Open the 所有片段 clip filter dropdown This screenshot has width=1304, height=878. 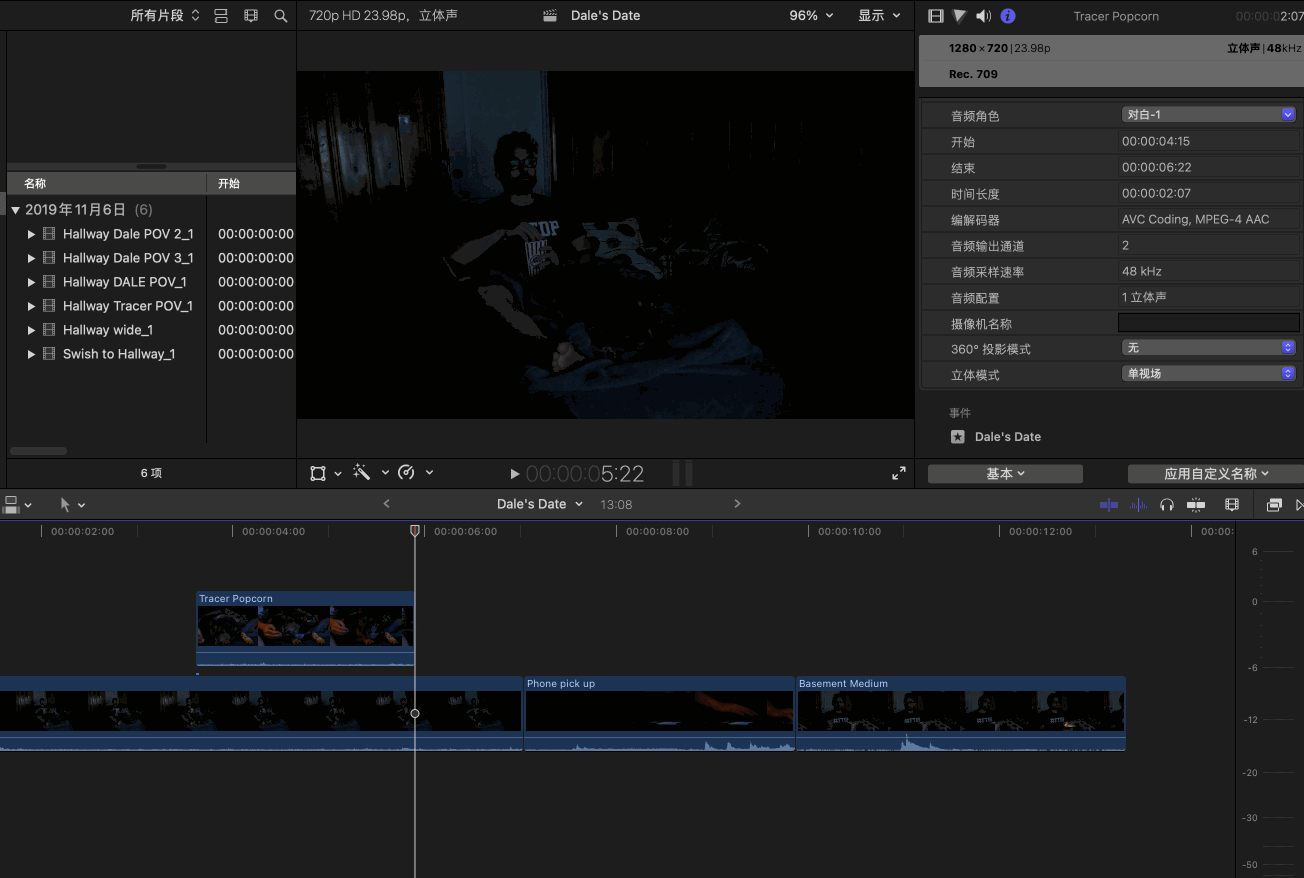[x=165, y=16]
